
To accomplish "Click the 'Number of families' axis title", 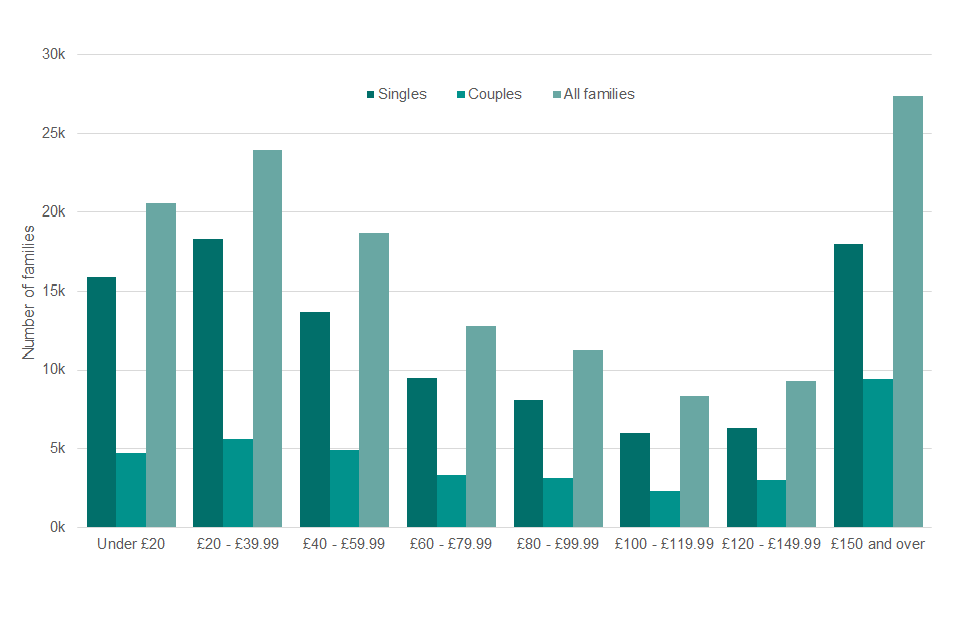I will point(29,292).
